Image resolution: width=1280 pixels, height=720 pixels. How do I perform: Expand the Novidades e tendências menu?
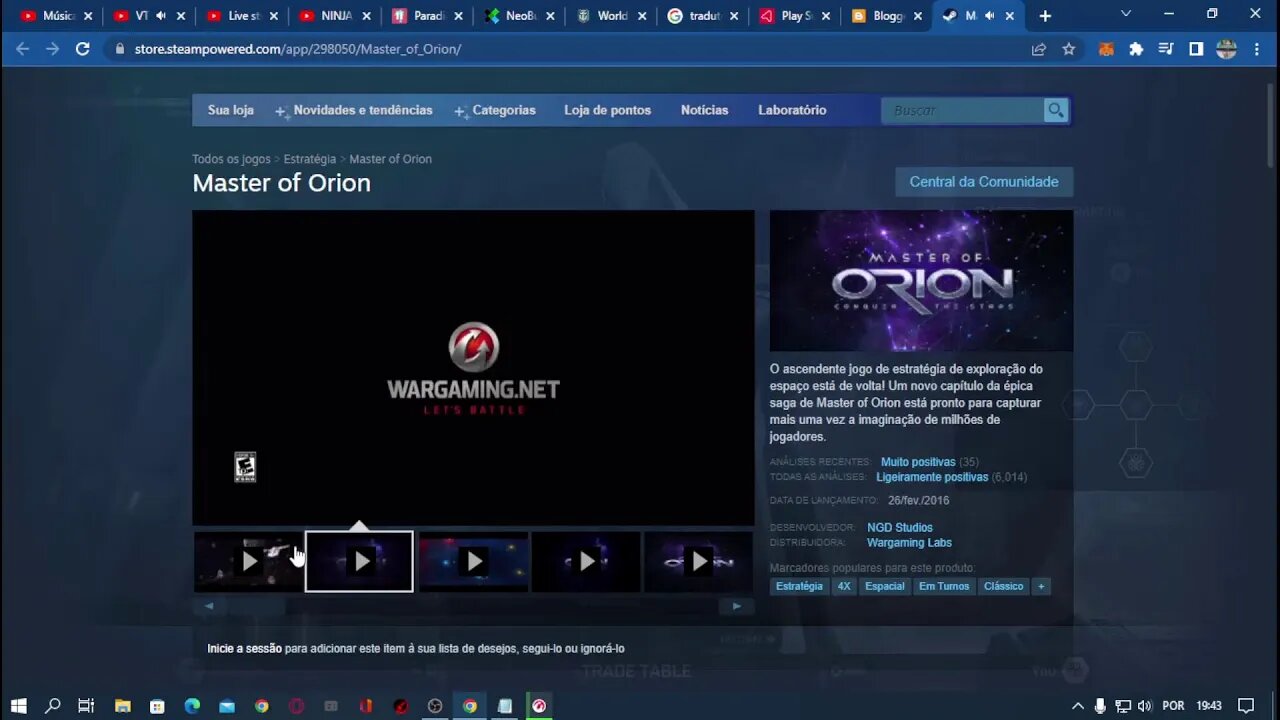point(354,111)
